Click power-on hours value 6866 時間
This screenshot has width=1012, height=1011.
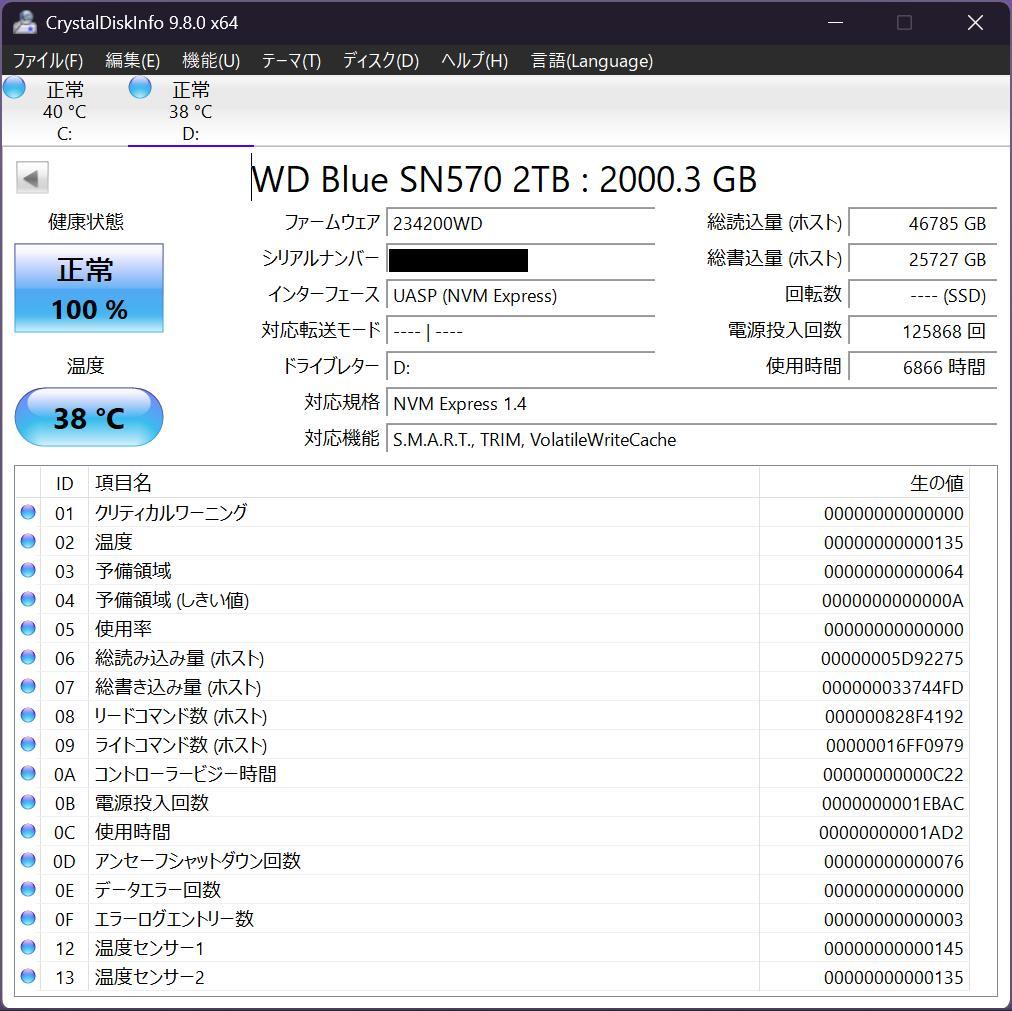(922, 367)
